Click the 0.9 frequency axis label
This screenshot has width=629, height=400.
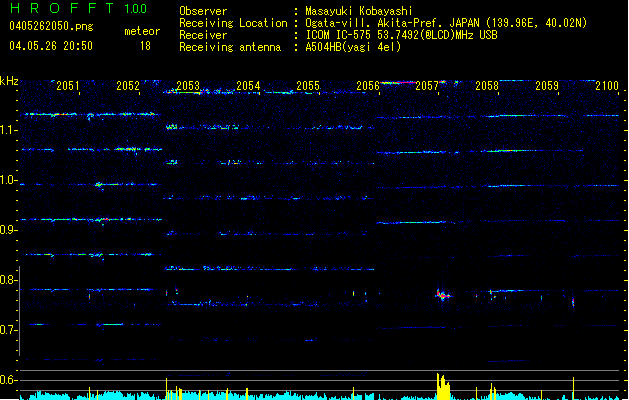pyautogui.click(x=8, y=230)
